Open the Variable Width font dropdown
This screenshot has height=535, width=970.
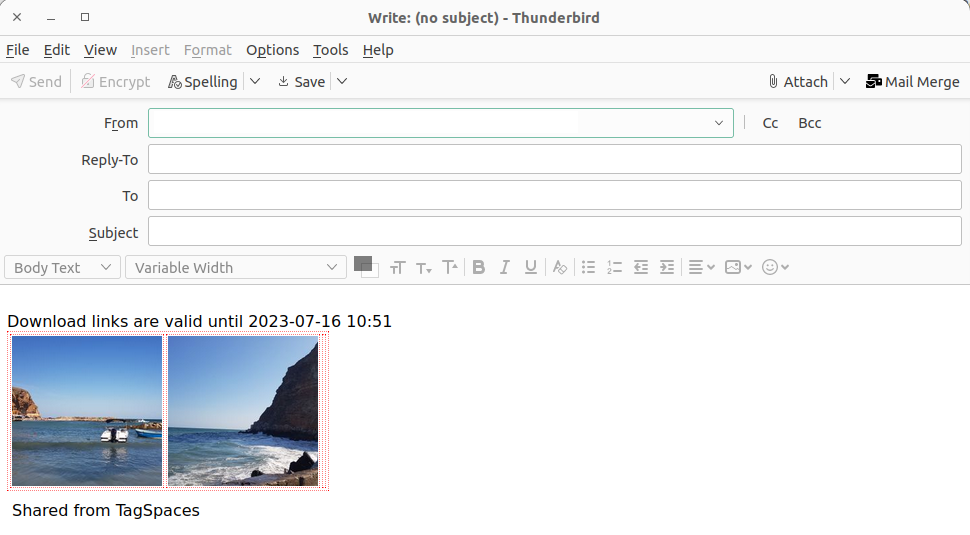[x=236, y=267]
